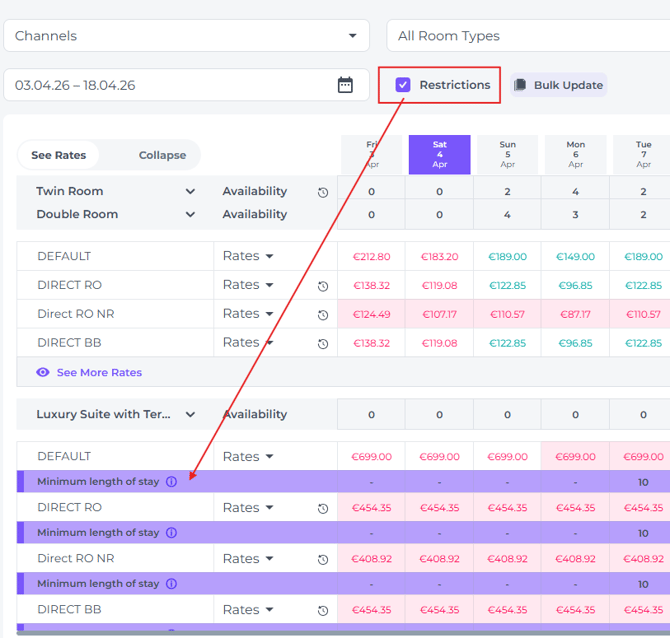The height and width of the screenshot is (638, 670).
Task: Select the Sat 4 Apr date column header
Action: (x=439, y=155)
